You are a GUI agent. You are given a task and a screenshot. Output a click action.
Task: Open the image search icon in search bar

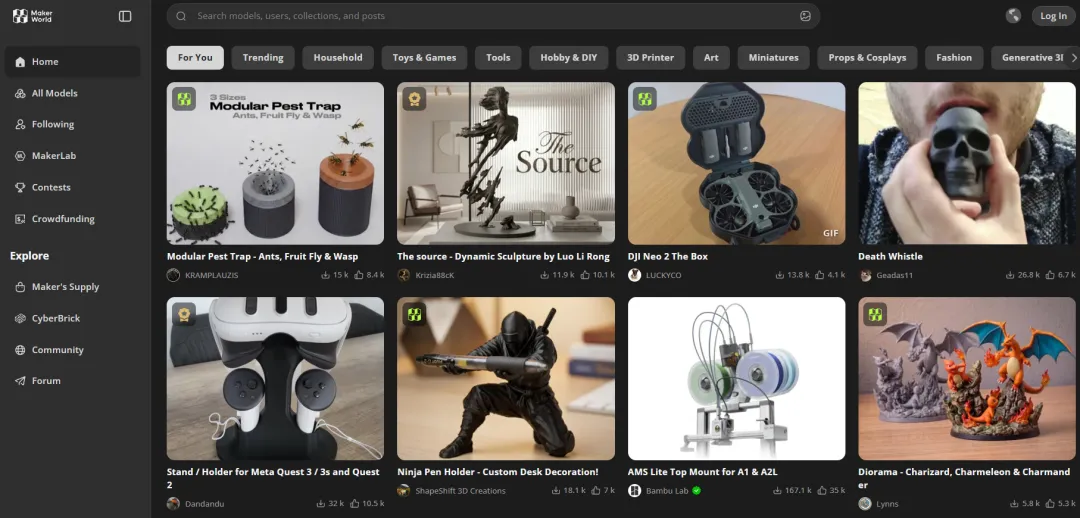tap(805, 16)
